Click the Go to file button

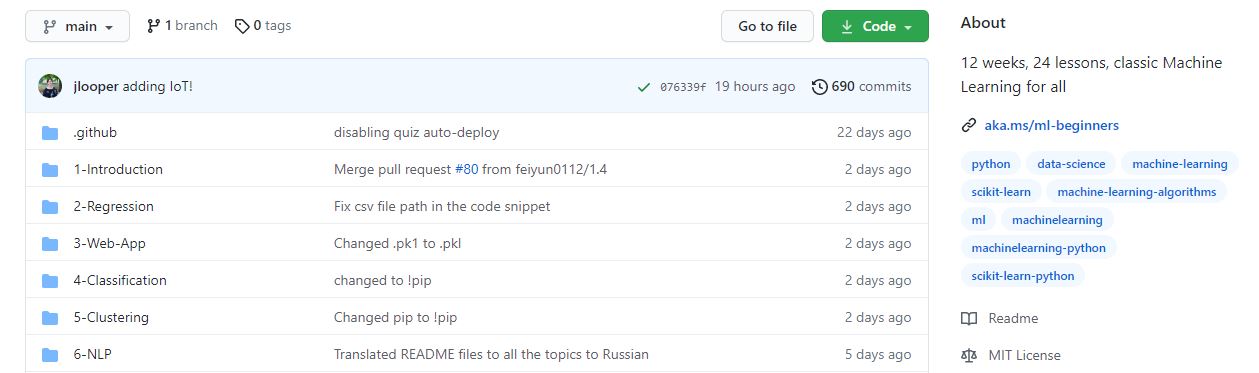pos(767,26)
